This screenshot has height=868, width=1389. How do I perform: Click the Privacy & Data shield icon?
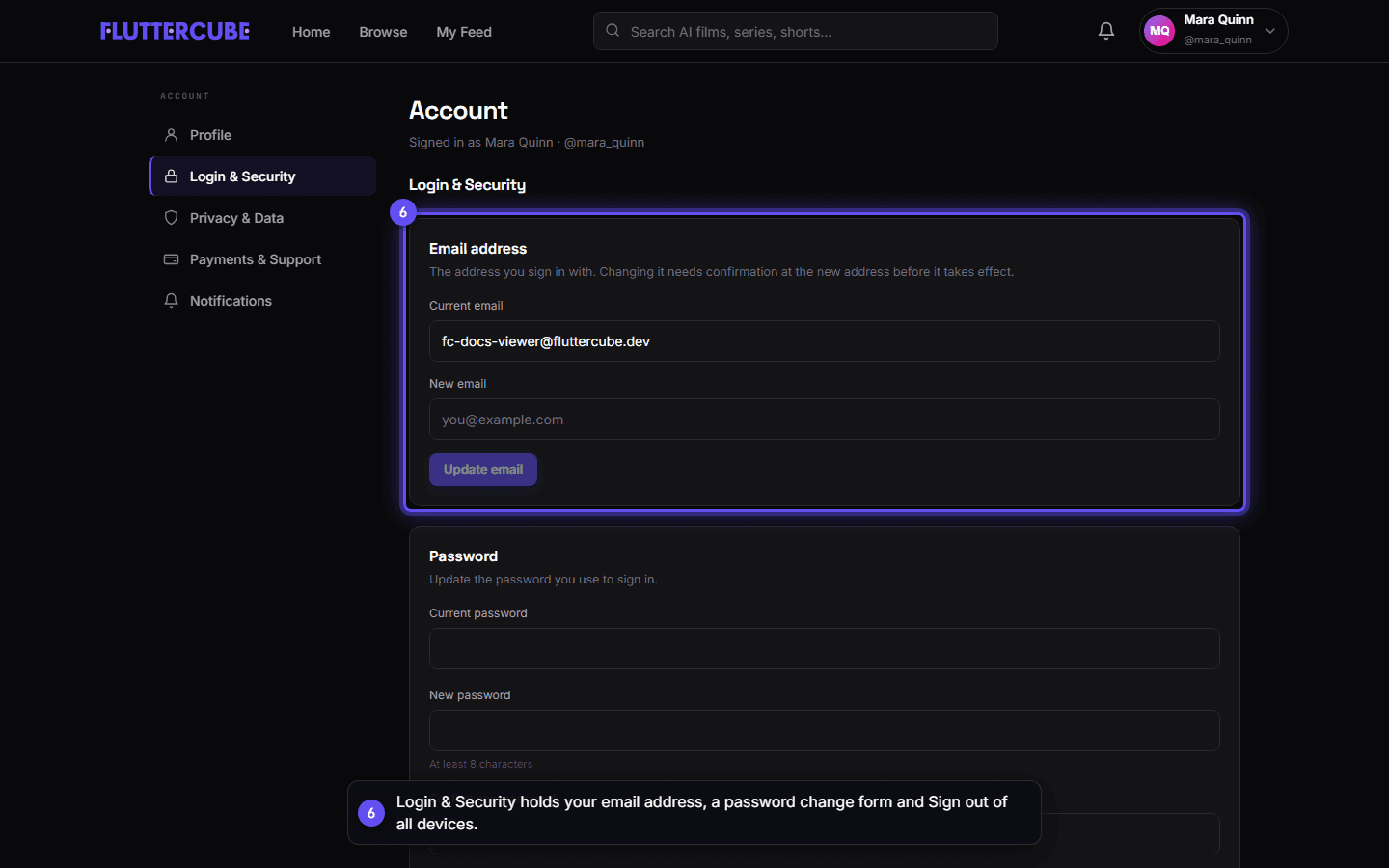[171, 218]
